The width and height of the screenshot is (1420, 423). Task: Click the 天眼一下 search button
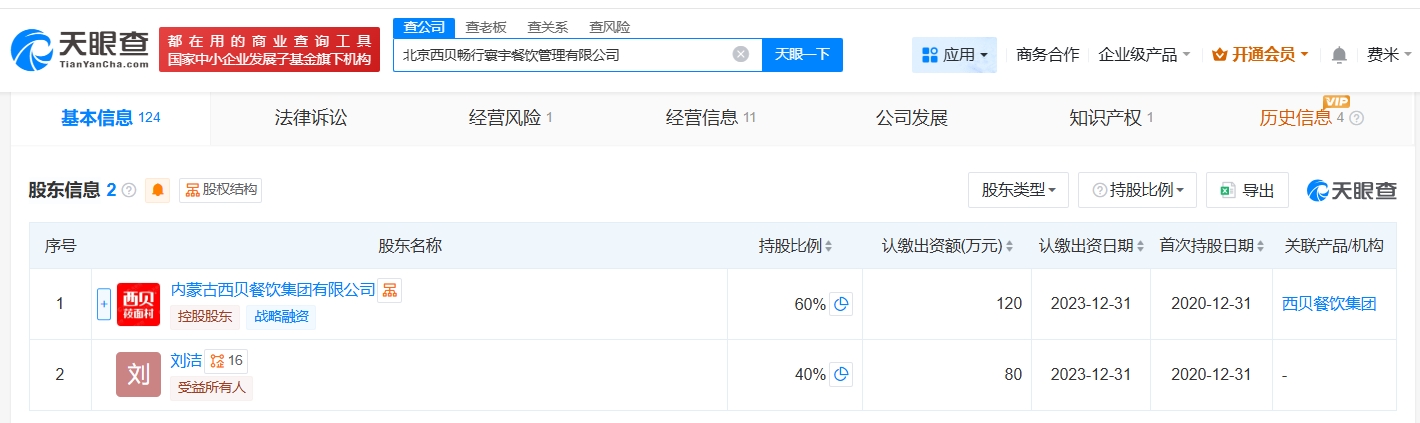click(x=802, y=55)
